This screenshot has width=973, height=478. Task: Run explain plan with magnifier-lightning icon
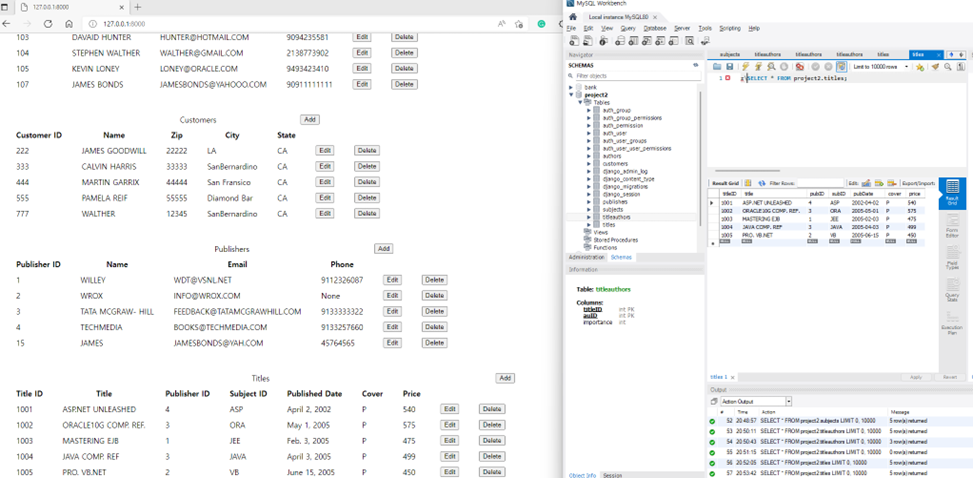click(x=771, y=66)
